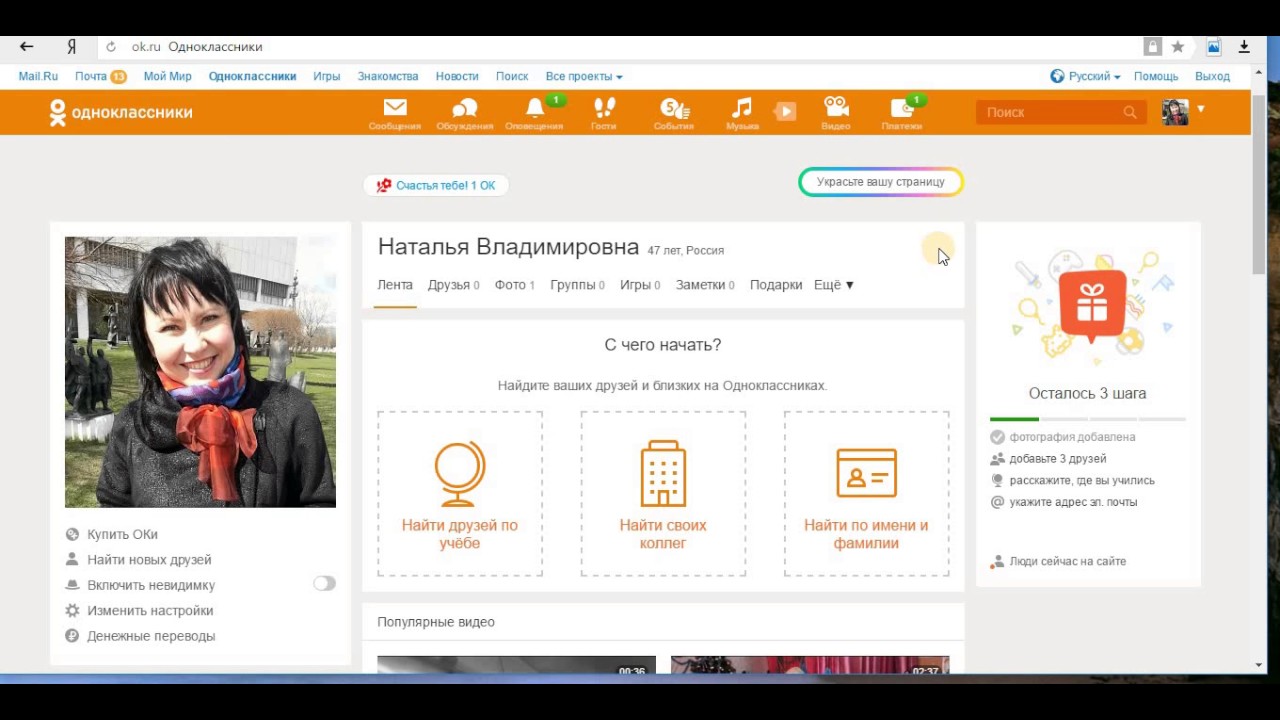This screenshot has width=1280, height=720.
Task: Click Новости in top bar
Action: pos(457,76)
